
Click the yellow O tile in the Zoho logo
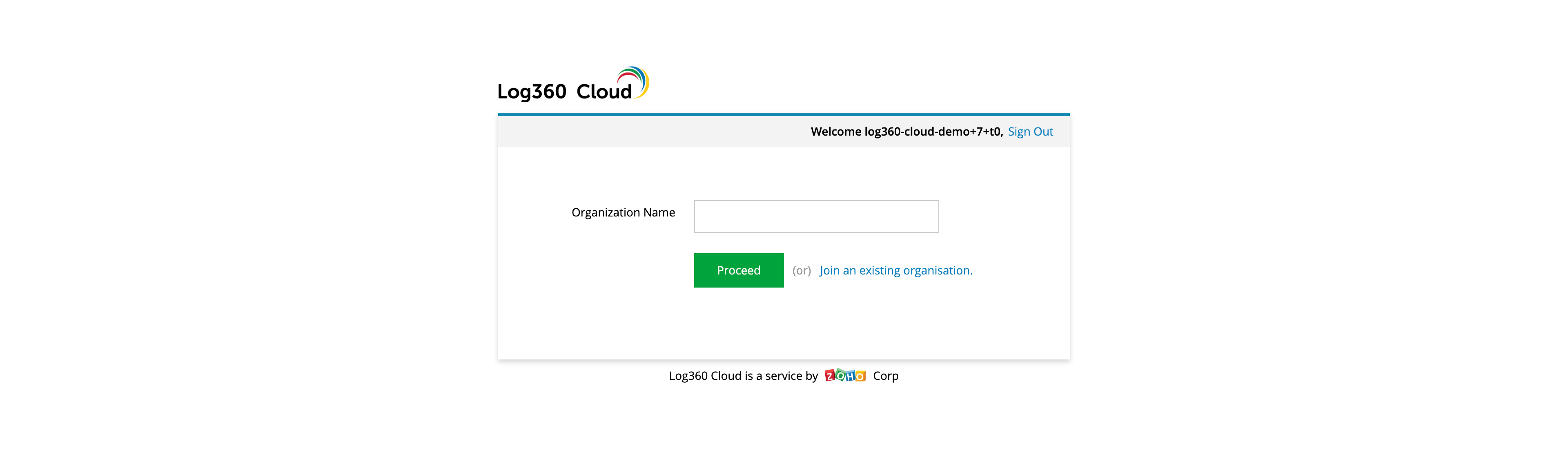point(860,377)
